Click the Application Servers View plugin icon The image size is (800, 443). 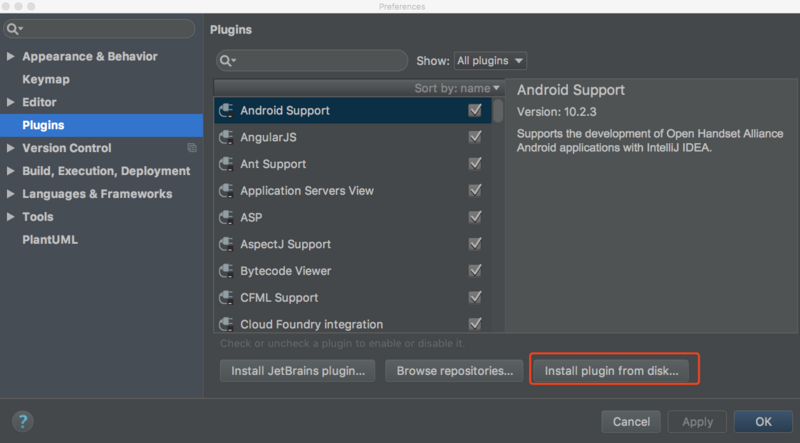click(226, 190)
